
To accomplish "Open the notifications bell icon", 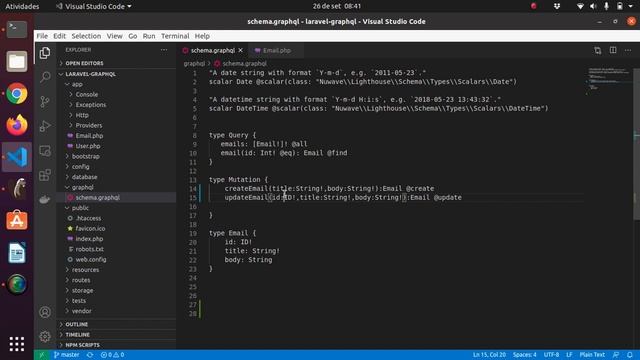I will [x=630, y=355].
